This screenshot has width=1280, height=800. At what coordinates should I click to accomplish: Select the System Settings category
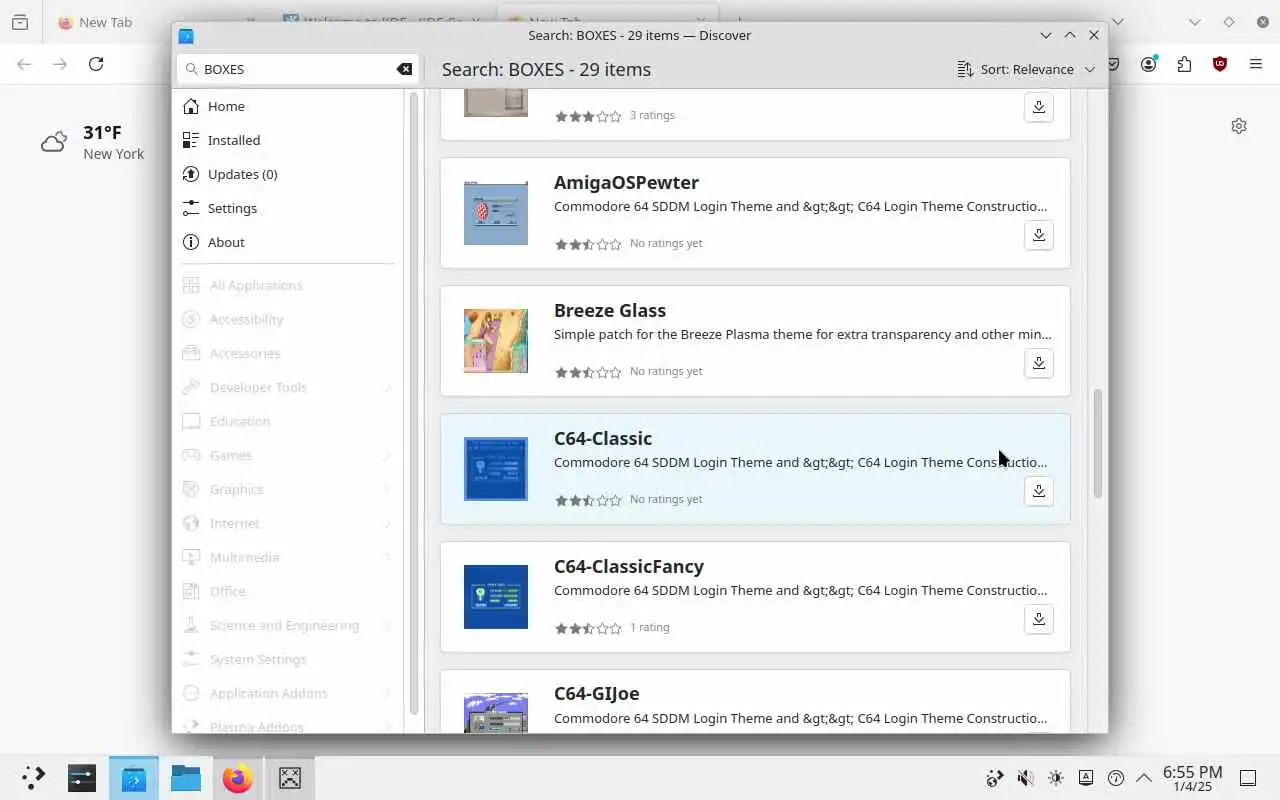pos(289,659)
